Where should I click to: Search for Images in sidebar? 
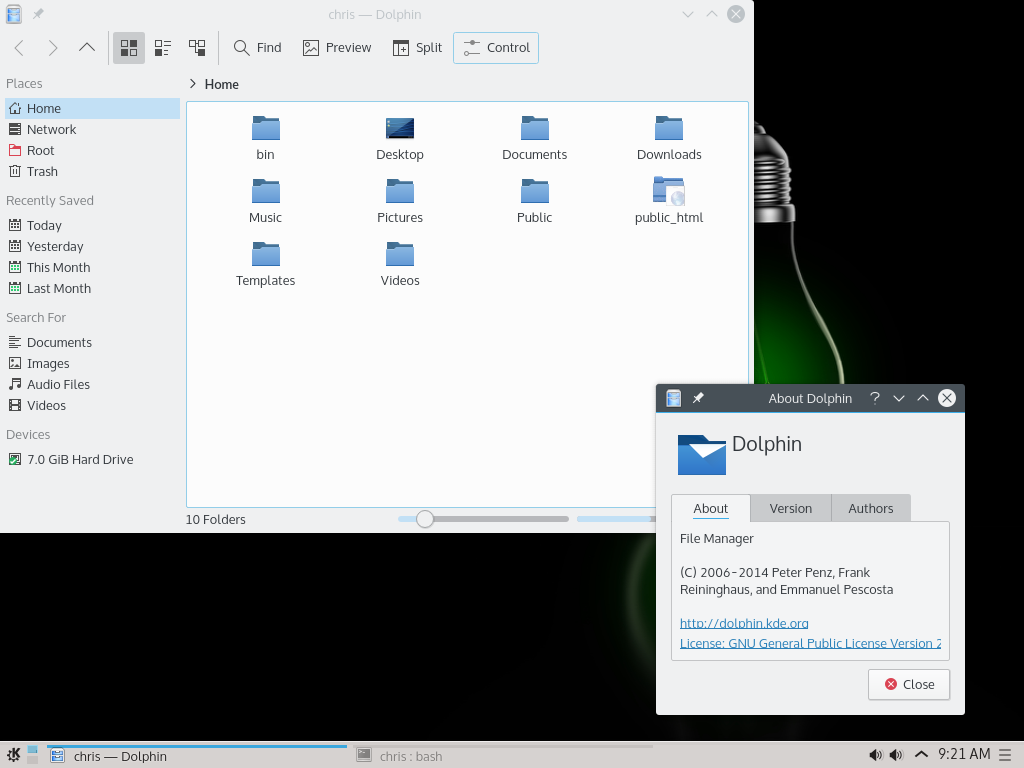coord(92,363)
